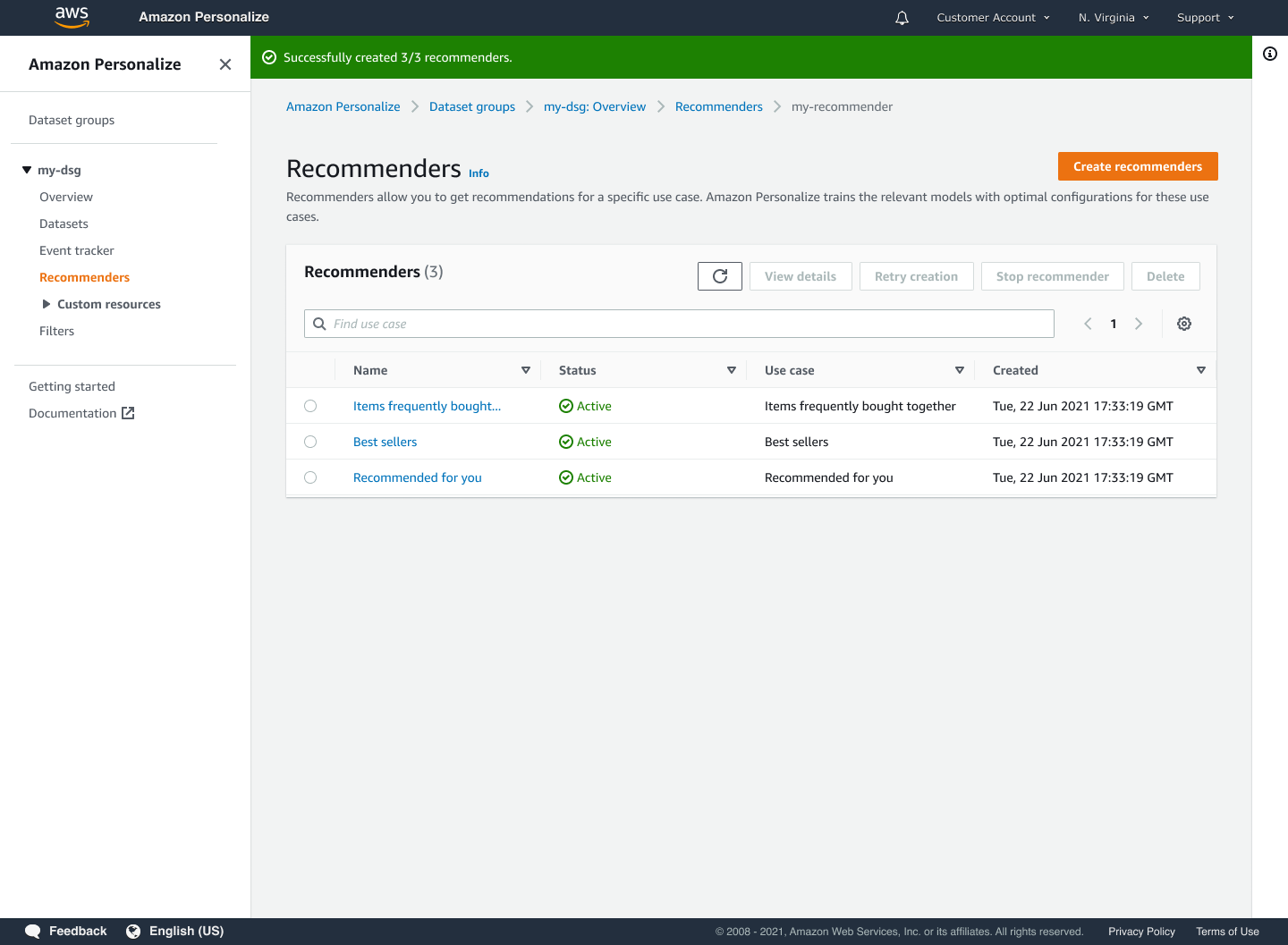The width and height of the screenshot is (1288, 945).
Task: Open Overview in sidebar
Action: [x=66, y=197]
